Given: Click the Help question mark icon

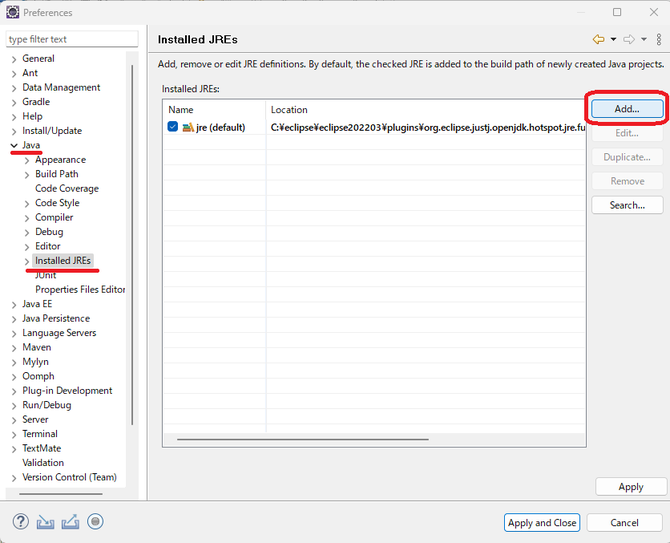Looking at the screenshot, I should pyautogui.click(x=21, y=522).
